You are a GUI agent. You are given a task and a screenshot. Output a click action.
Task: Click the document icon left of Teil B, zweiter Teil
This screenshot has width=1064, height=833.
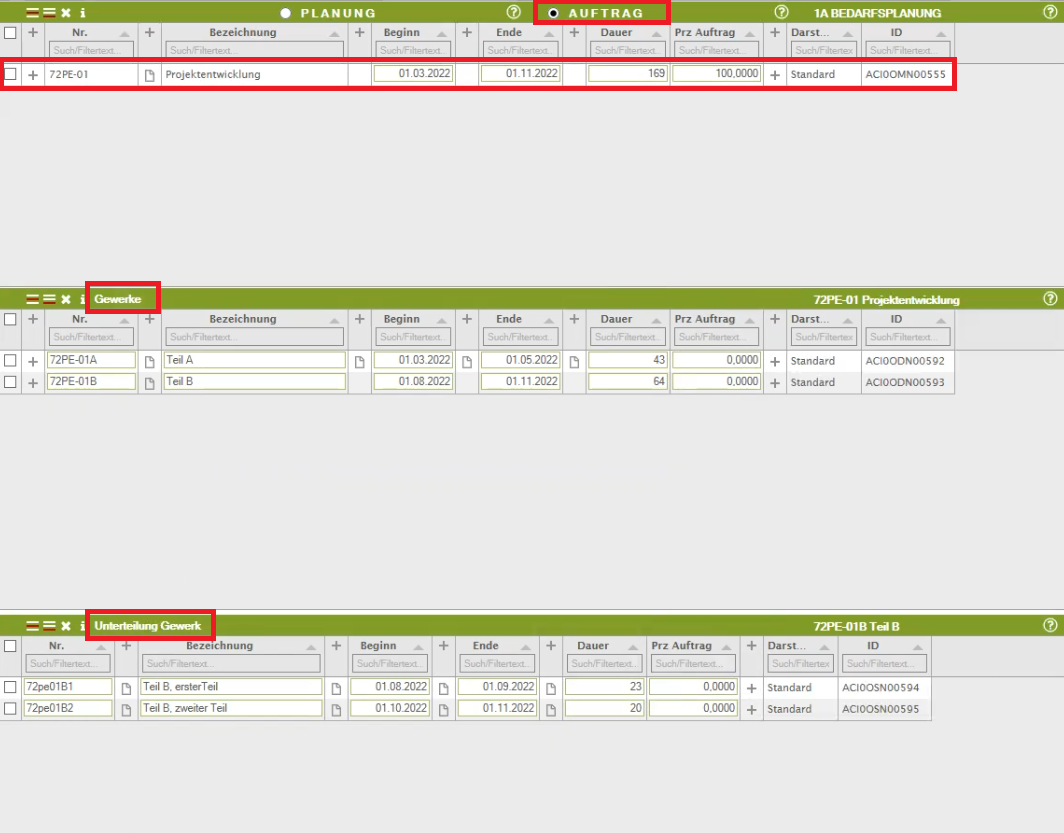[127, 709]
